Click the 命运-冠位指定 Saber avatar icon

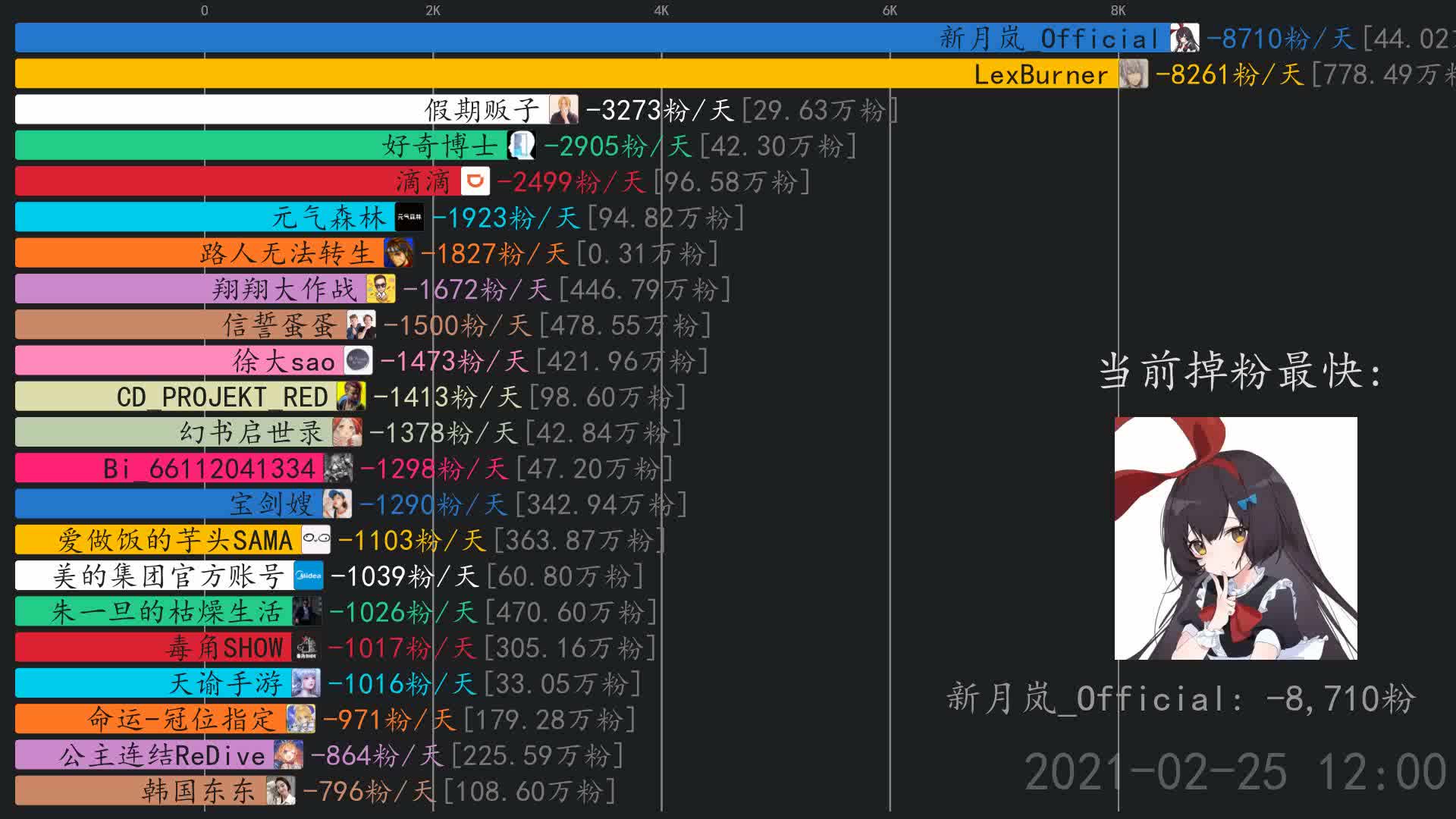(301, 718)
